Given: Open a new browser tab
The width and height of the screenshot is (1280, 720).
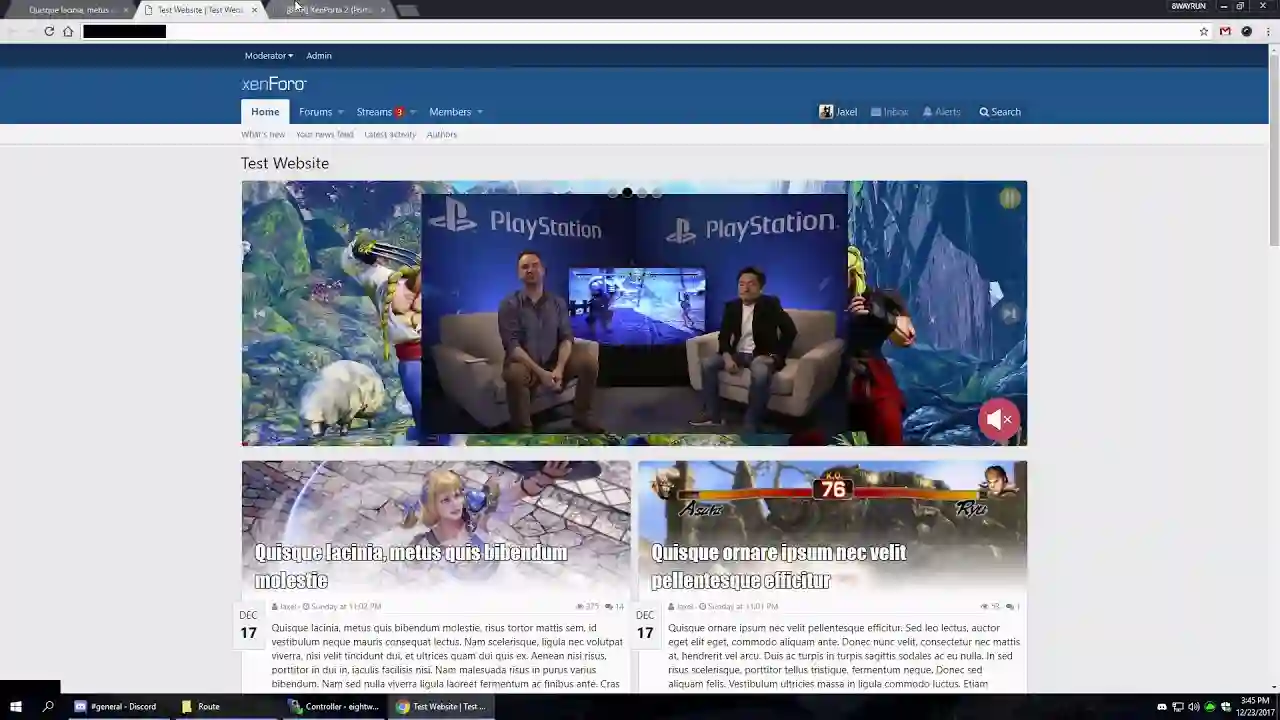Looking at the screenshot, I should pos(407,10).
